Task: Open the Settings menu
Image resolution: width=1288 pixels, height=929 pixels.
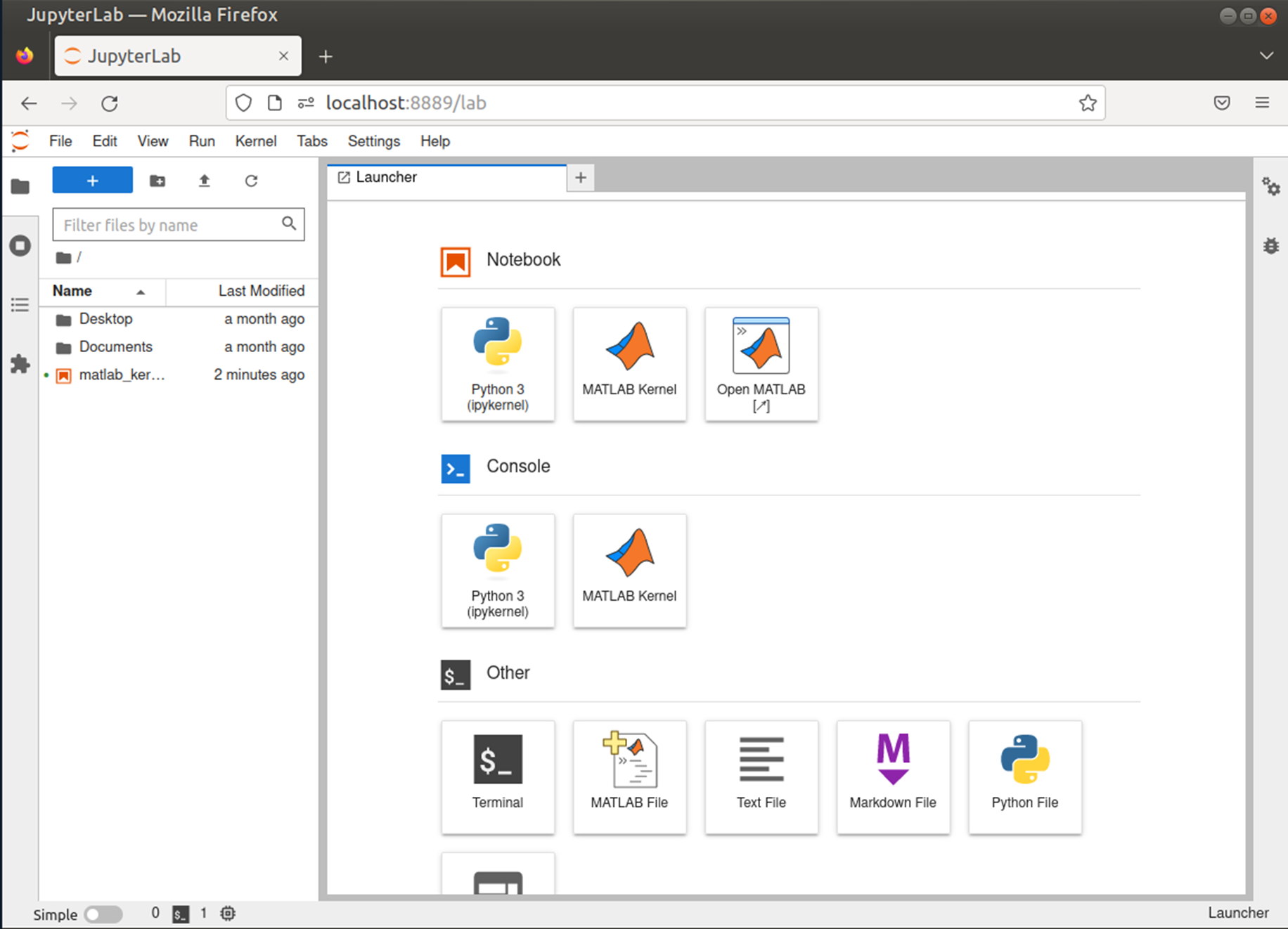Action: (x=373, y=141)
